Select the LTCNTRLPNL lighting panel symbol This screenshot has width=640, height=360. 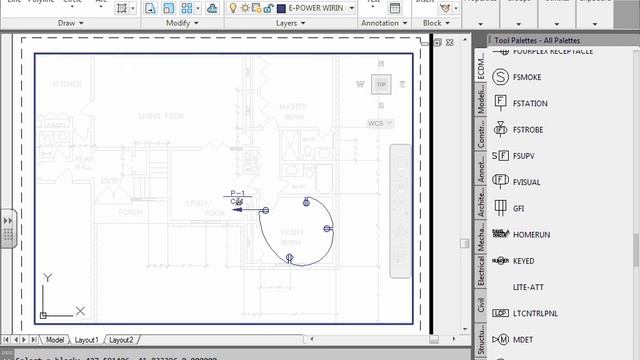(x=525, y=313)
